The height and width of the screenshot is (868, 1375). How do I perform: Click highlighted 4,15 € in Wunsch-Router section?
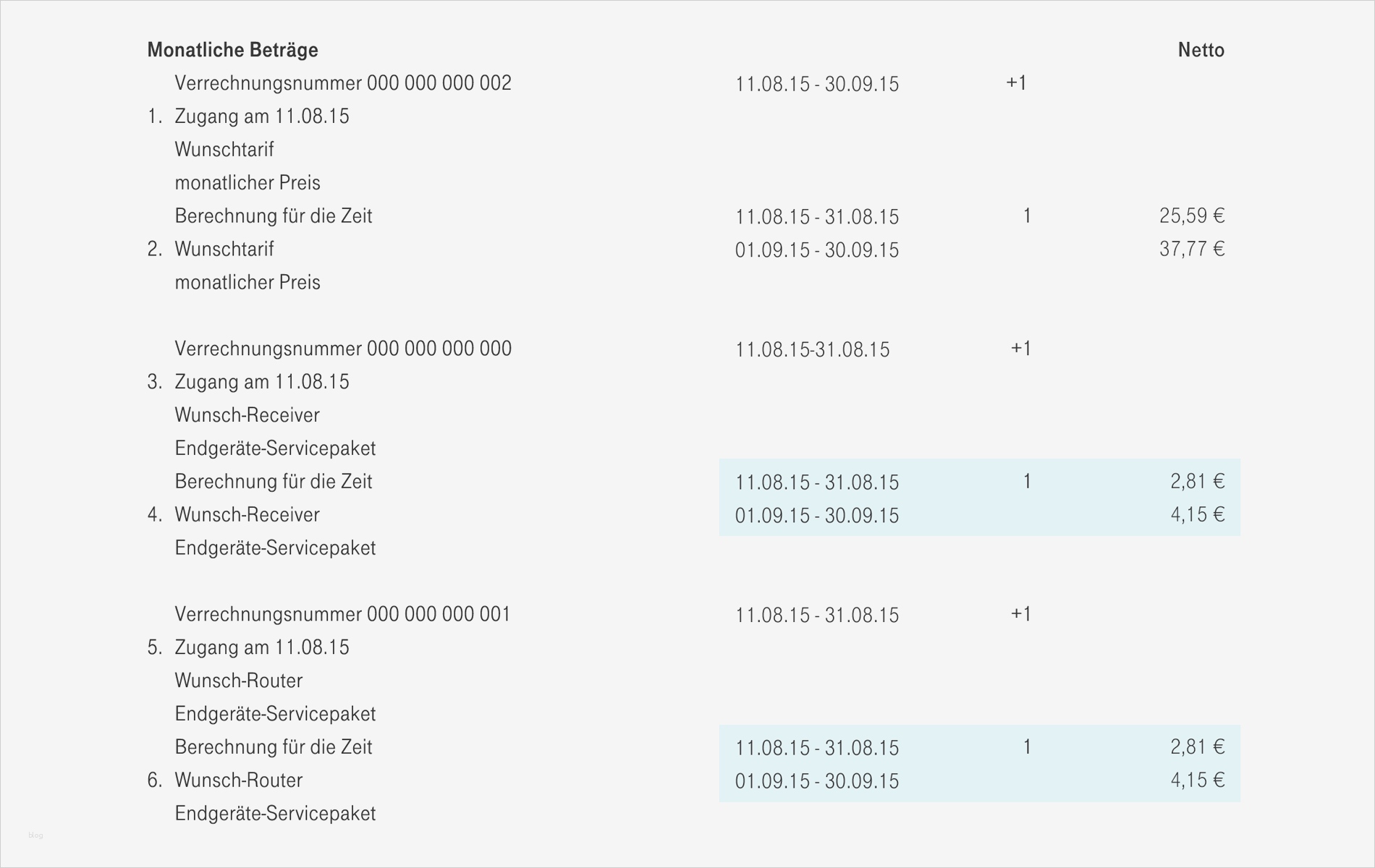point(1197,780)
